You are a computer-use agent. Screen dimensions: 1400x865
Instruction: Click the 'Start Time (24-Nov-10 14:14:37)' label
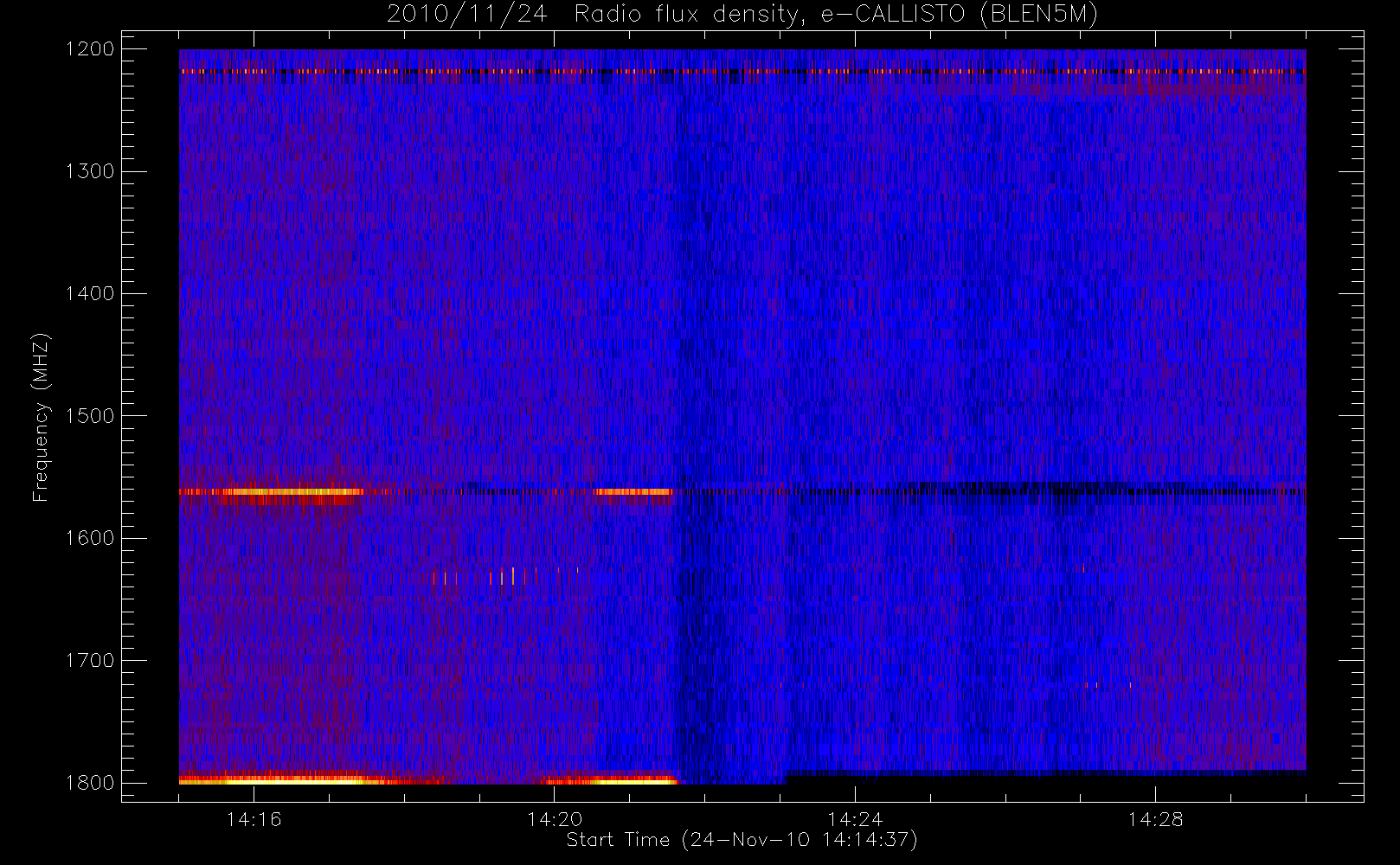[742, 840]
